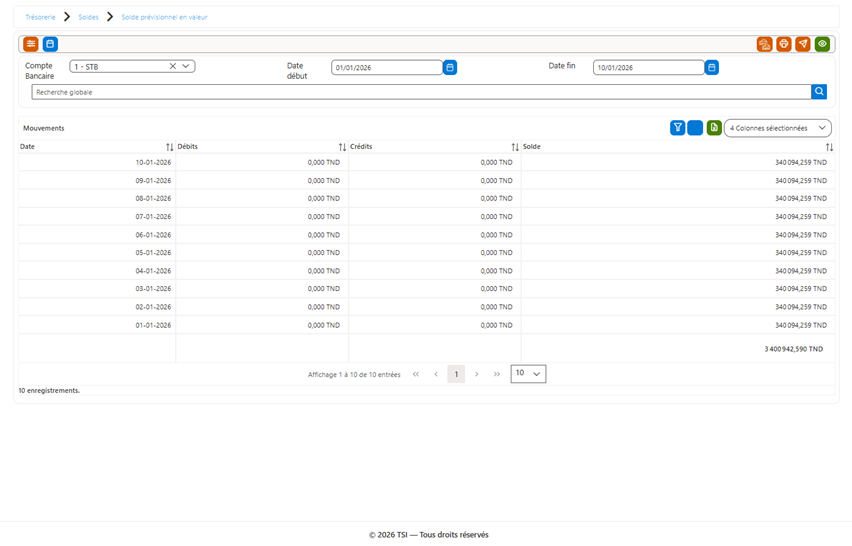
Task: Click the orange printer icon
Action: (784, 44)
